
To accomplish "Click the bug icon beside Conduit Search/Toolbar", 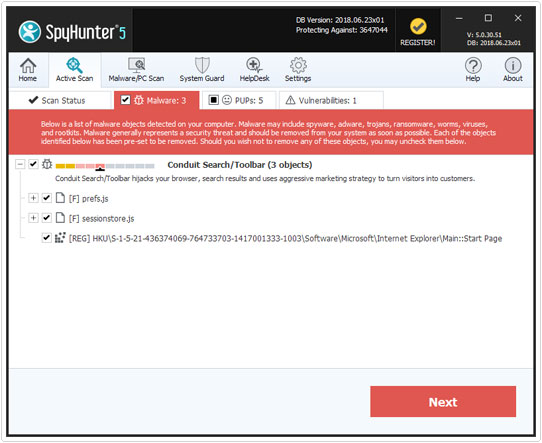I will coord(47,164).
